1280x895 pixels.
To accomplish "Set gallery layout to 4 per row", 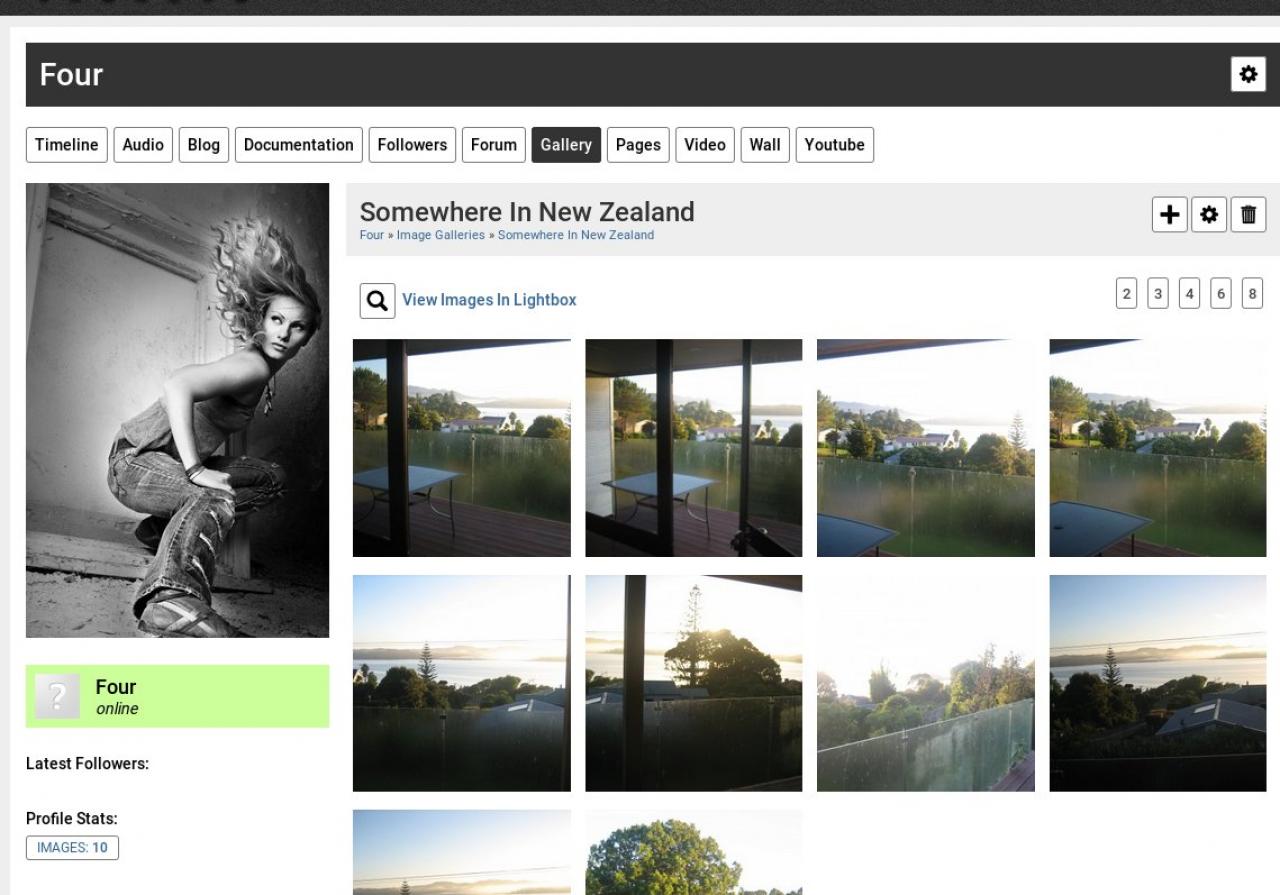I will tap(1189, 293).
